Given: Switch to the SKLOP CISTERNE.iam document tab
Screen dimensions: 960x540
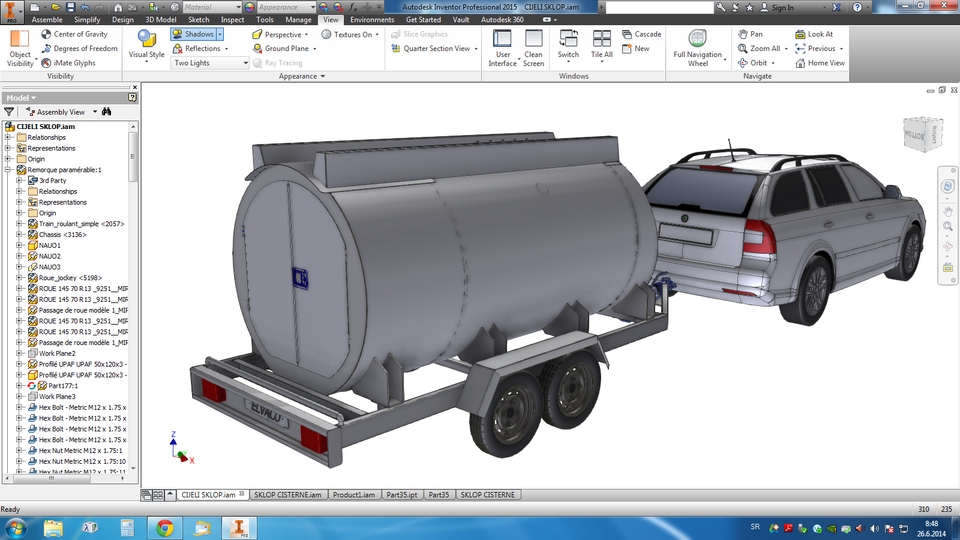Looking at the screenshot, I should coord(288,495).
